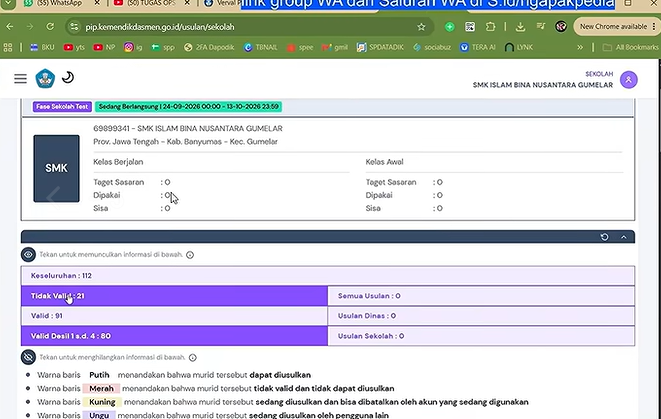
Task: Open the TBNAIL bookmark
Action: 261,47
